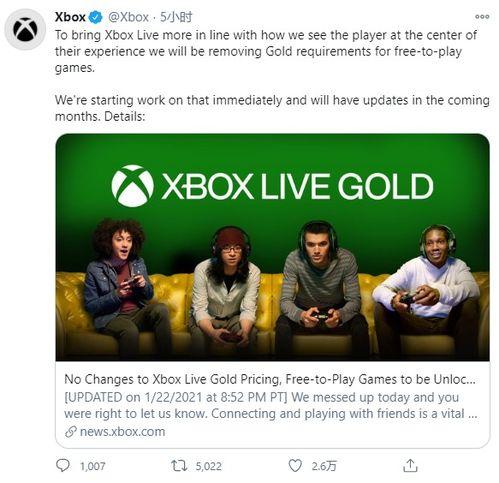Click the card description starting '[UPDATED on 1/22/2021'

click(270, 405)
